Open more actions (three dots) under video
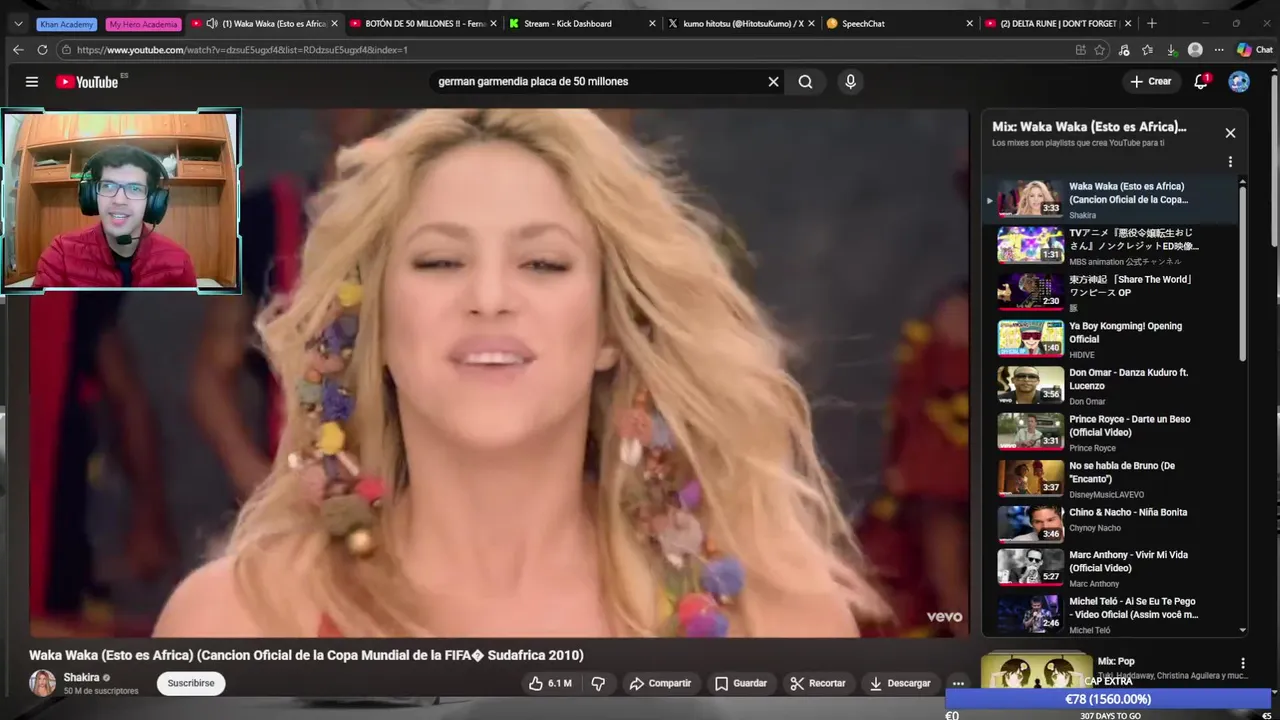Image resolution: width=1280 pixels, height=720 pixels. (x=958, y=683)
